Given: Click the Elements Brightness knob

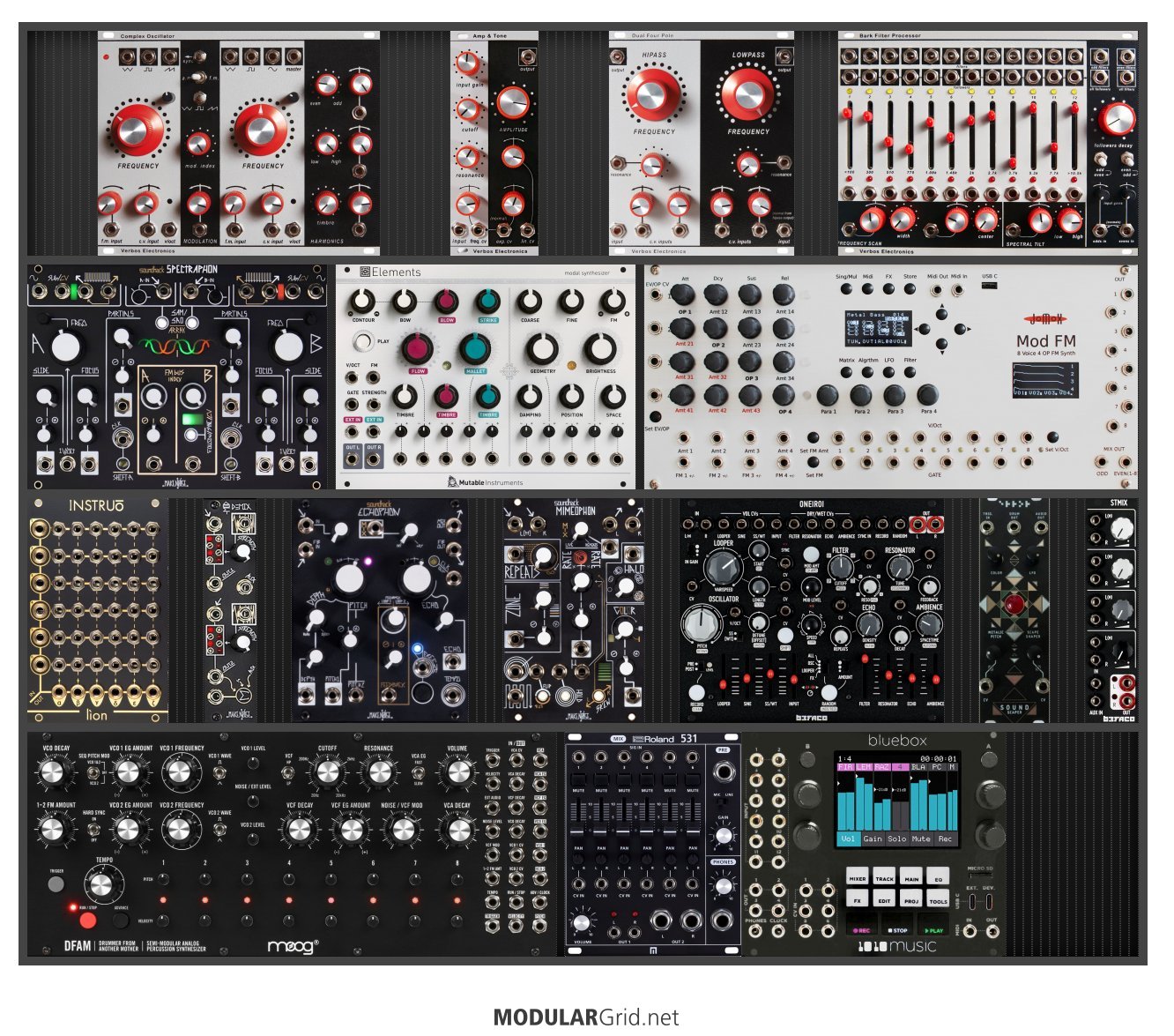Looking at the screenshot, I should click(x=600, y=348).
